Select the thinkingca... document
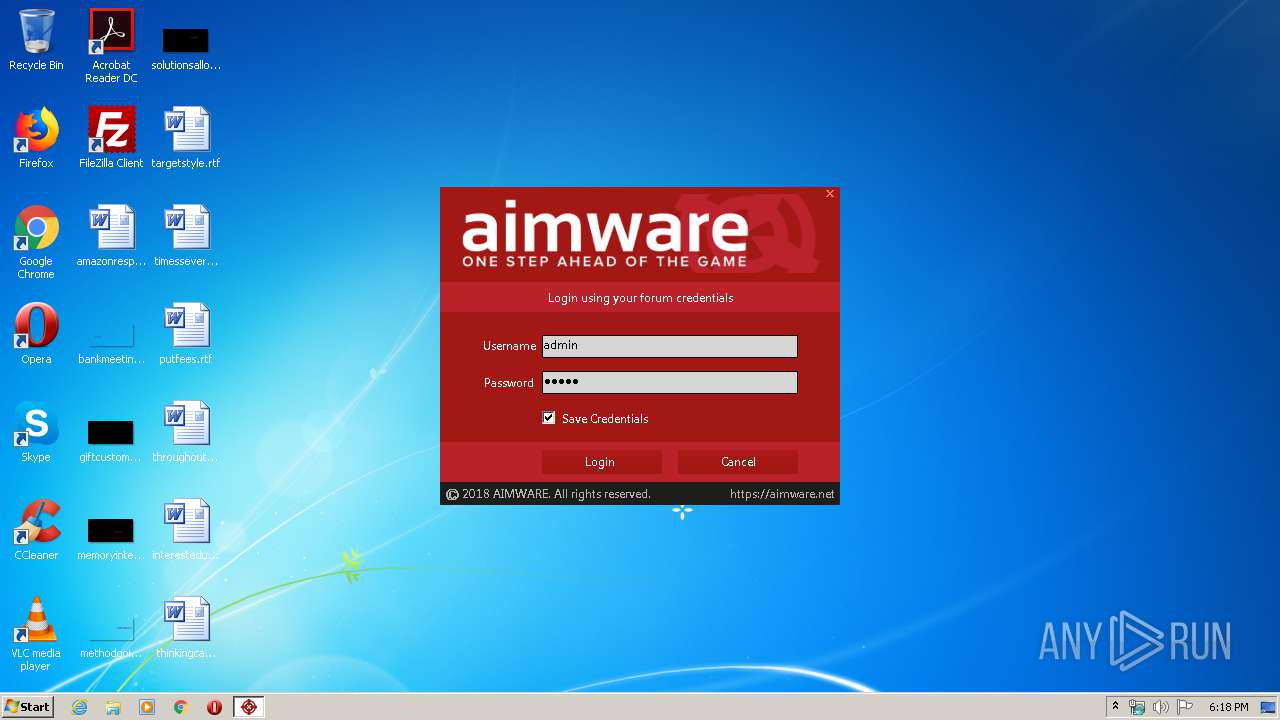 coord(186,628)
